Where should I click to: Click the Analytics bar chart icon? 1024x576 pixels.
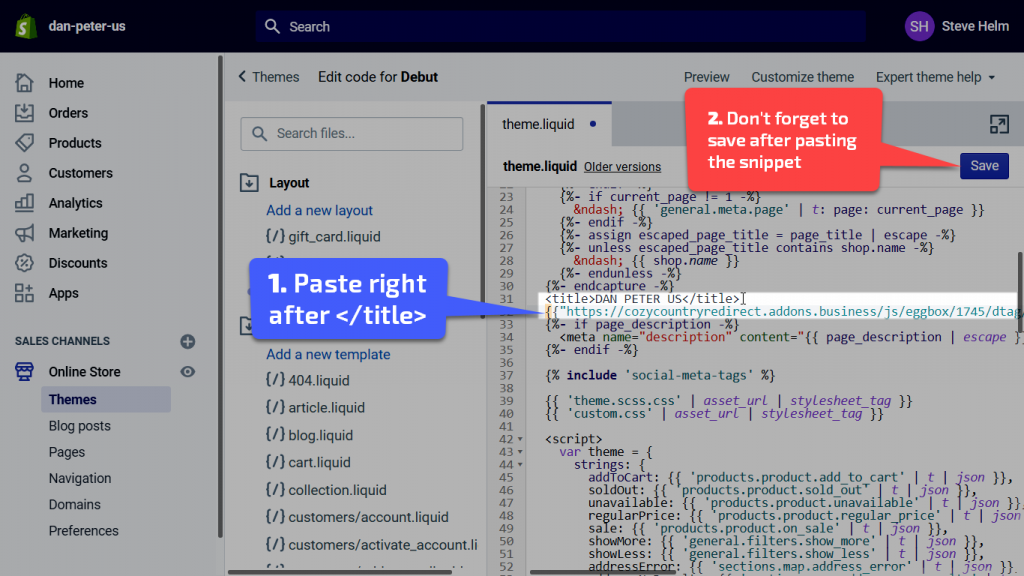24,203
